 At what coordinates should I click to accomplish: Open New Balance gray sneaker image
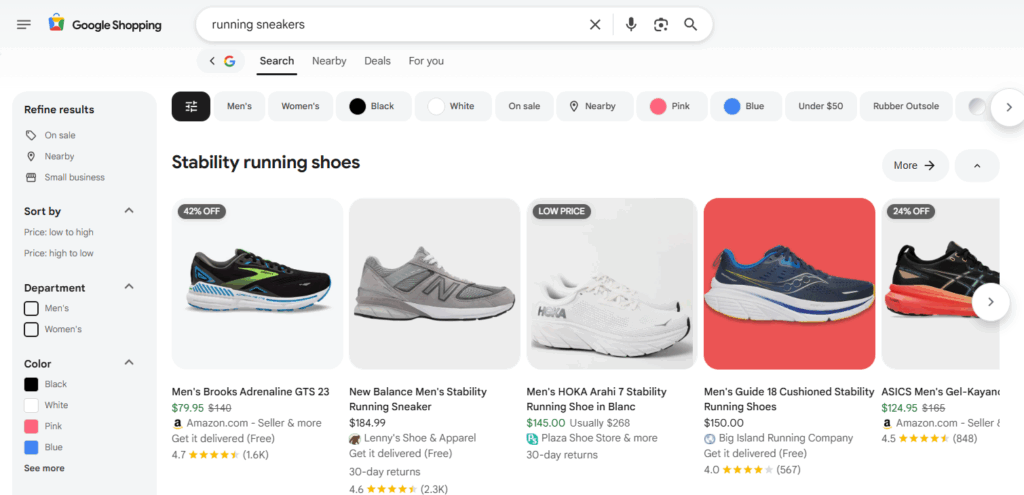pyautogui.click(x=435, y=283)
